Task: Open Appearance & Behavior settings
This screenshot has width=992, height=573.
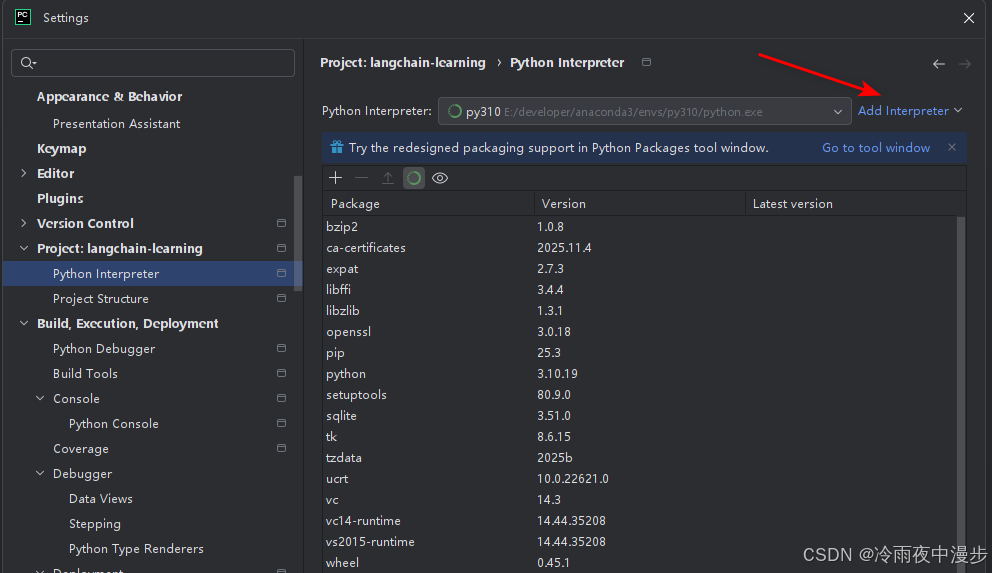Action: (x=109, y=97)
